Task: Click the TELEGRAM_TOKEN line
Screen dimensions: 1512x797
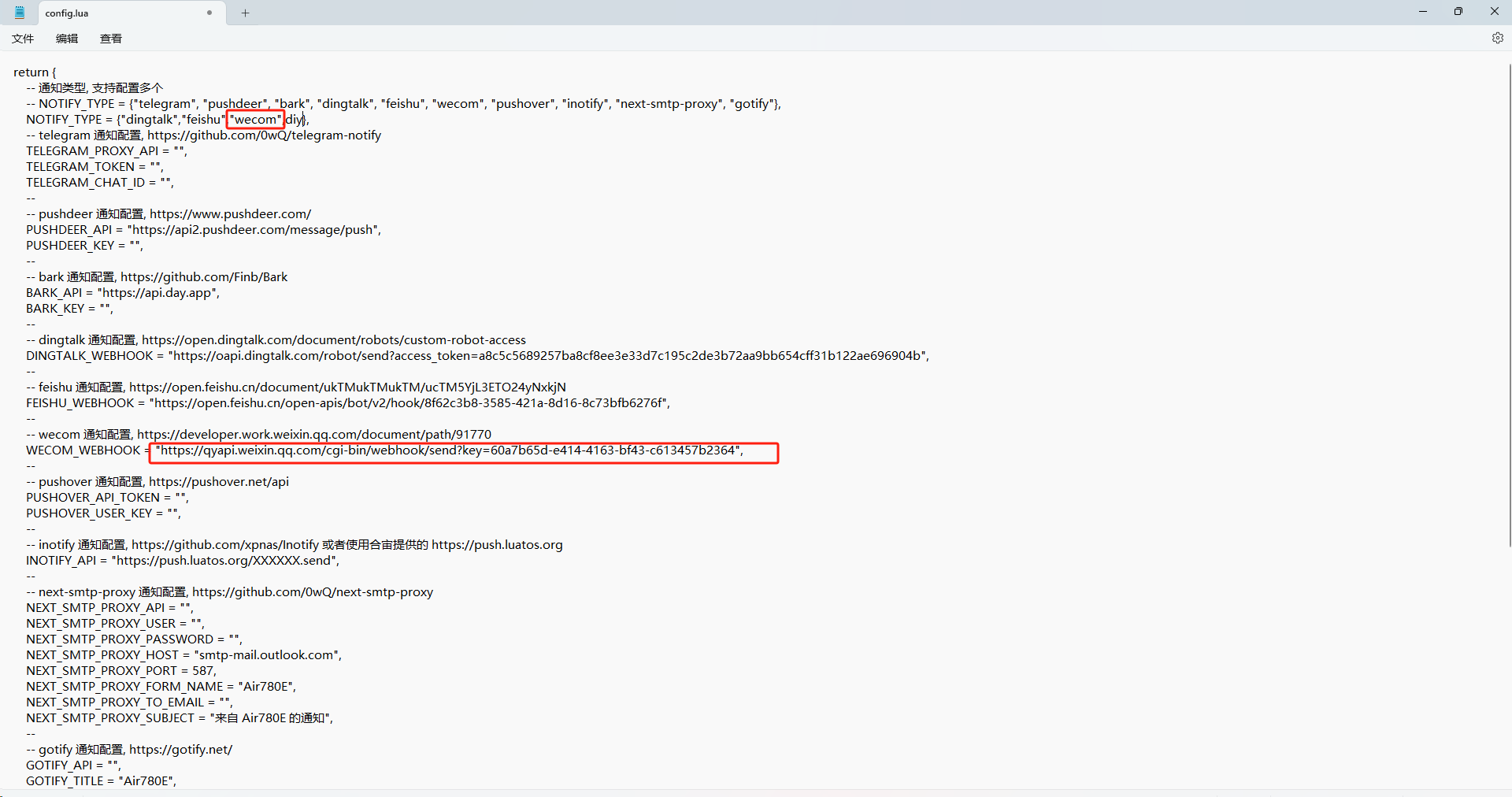Action: (x=94, y=167)
